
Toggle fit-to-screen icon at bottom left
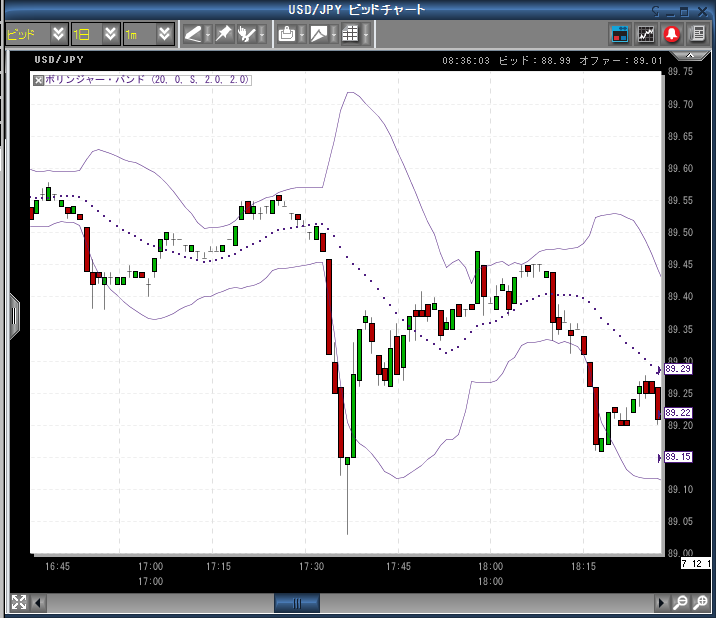click(18, 602)
